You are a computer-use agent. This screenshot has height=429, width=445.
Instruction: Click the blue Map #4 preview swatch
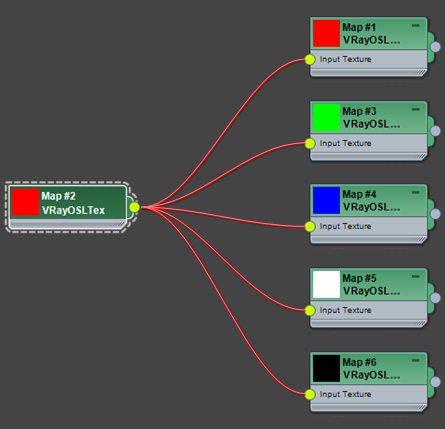(x=326, y=200)
